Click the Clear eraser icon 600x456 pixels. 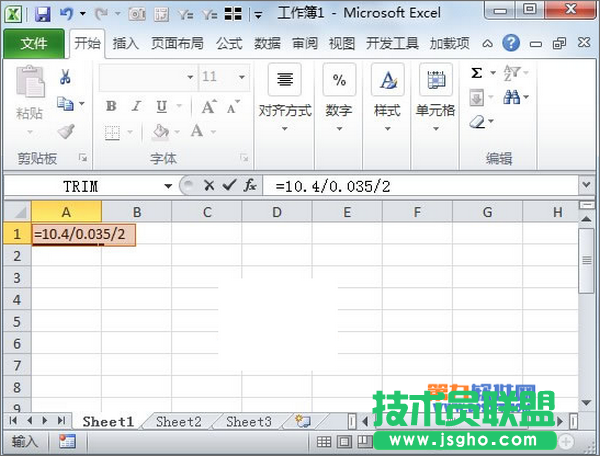pos(478,122)
